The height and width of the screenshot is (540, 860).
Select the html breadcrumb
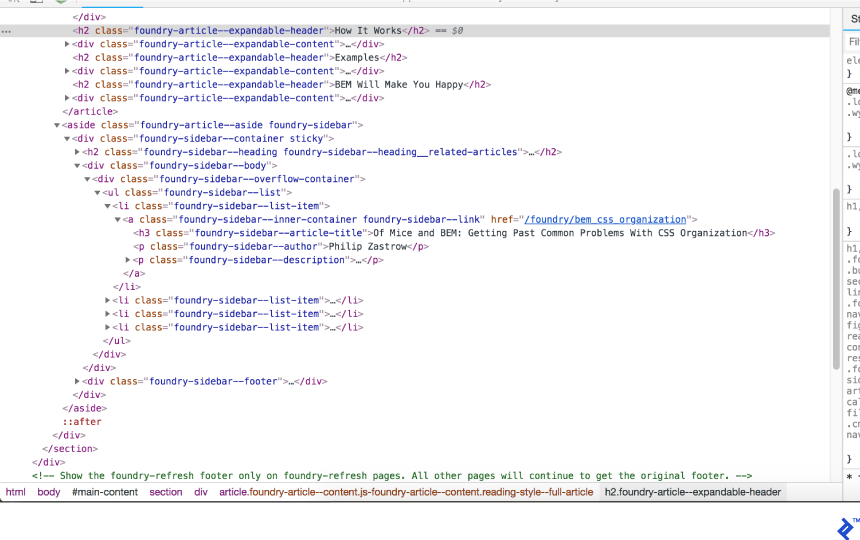click(x=15, y=492)
